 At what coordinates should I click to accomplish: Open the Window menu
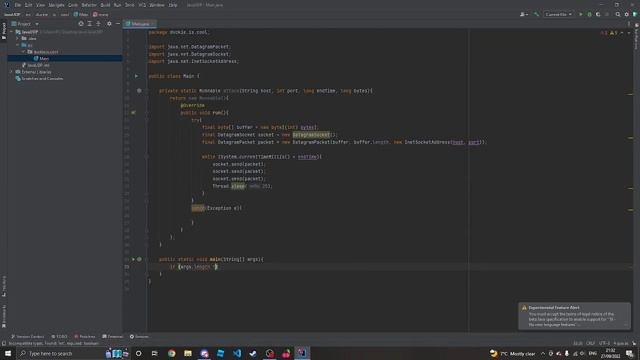156,5
